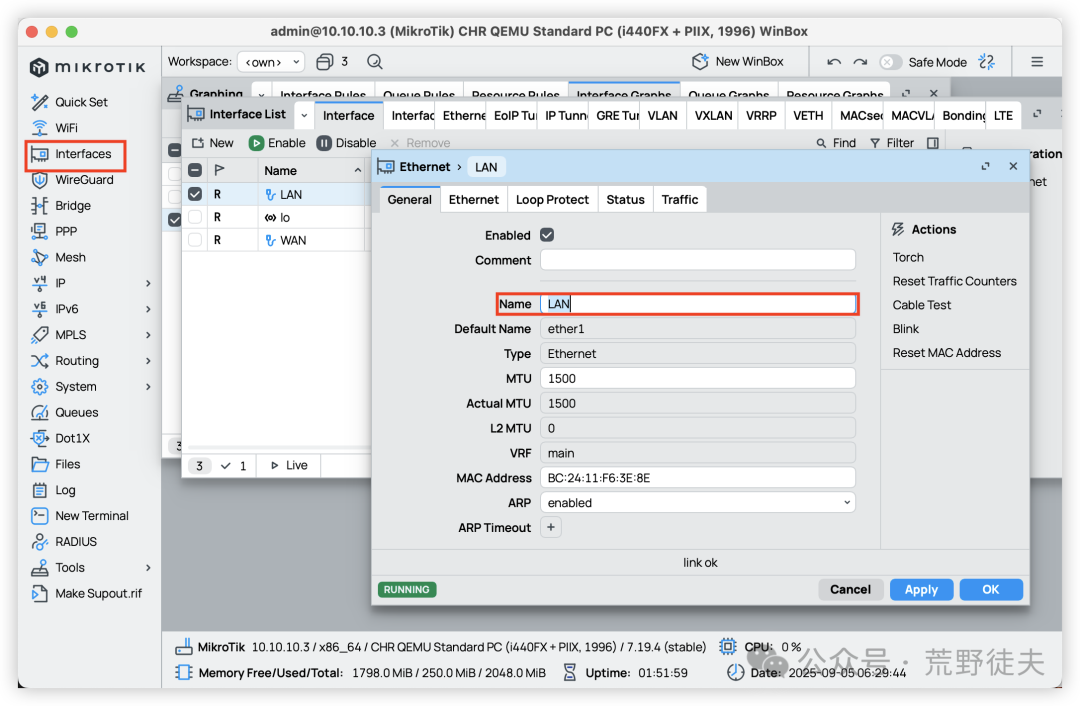Click the MAC Address field
This screenshot has height=706, width=1080.
coord(698,478)
